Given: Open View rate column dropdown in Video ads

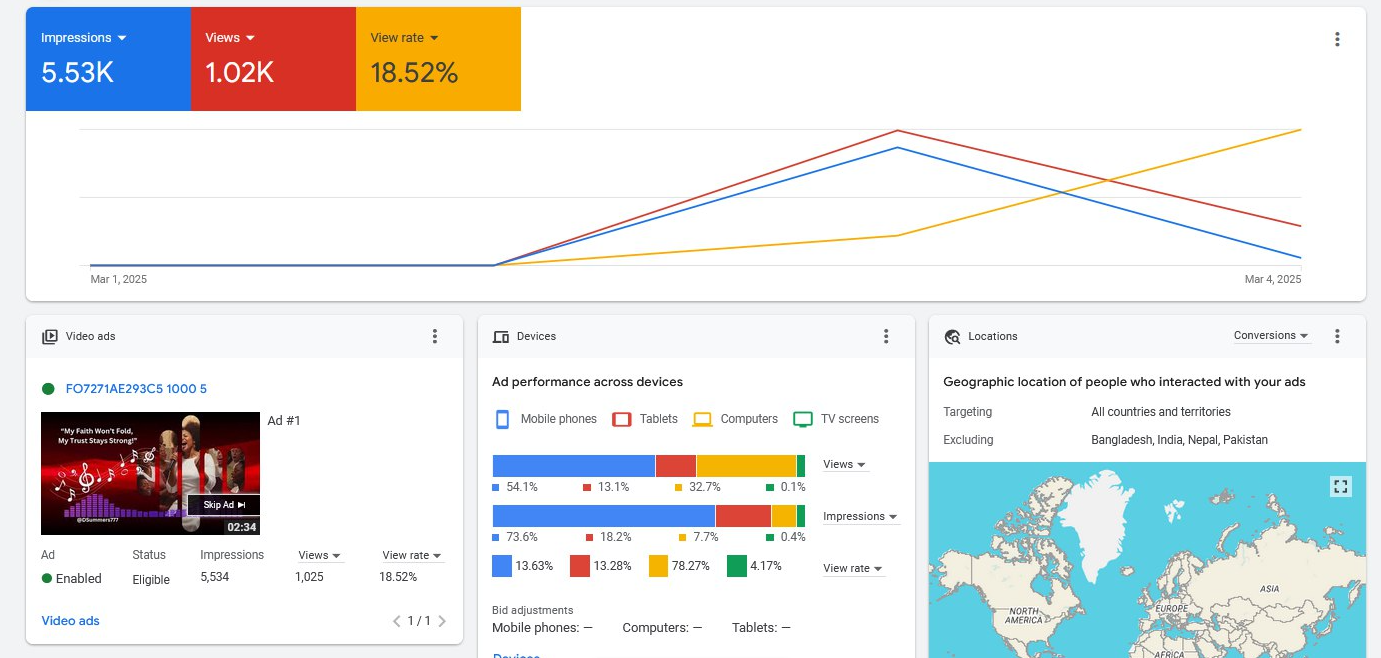Looking at the screenshot, I should (412, 555).
